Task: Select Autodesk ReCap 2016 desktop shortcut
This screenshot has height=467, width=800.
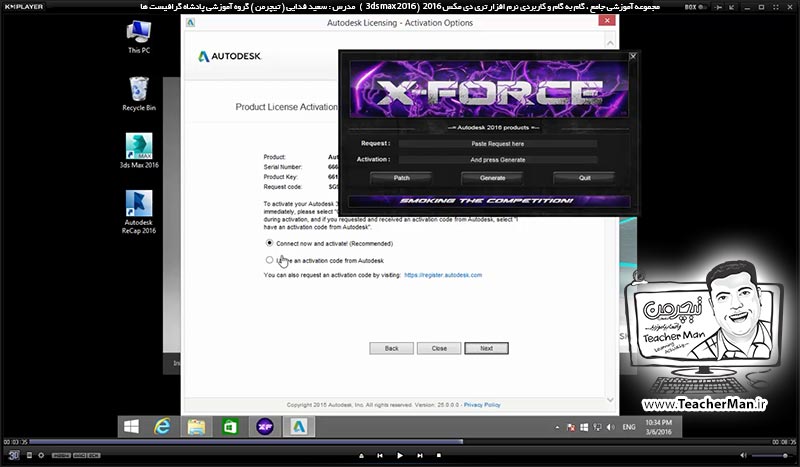Action: point(139,212)
